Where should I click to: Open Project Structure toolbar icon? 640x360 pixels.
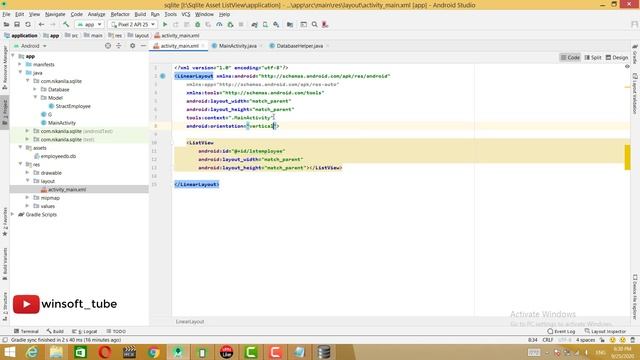pyautogui.click(x=290, y=24)
